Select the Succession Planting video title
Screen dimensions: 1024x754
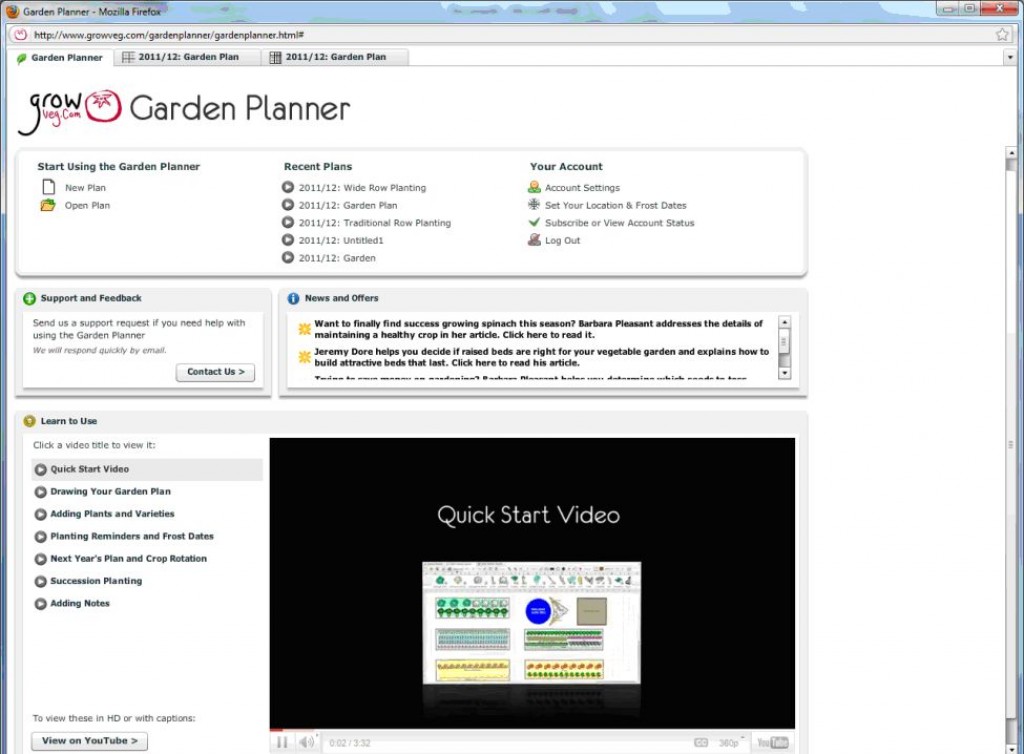(x=96, y=581)
